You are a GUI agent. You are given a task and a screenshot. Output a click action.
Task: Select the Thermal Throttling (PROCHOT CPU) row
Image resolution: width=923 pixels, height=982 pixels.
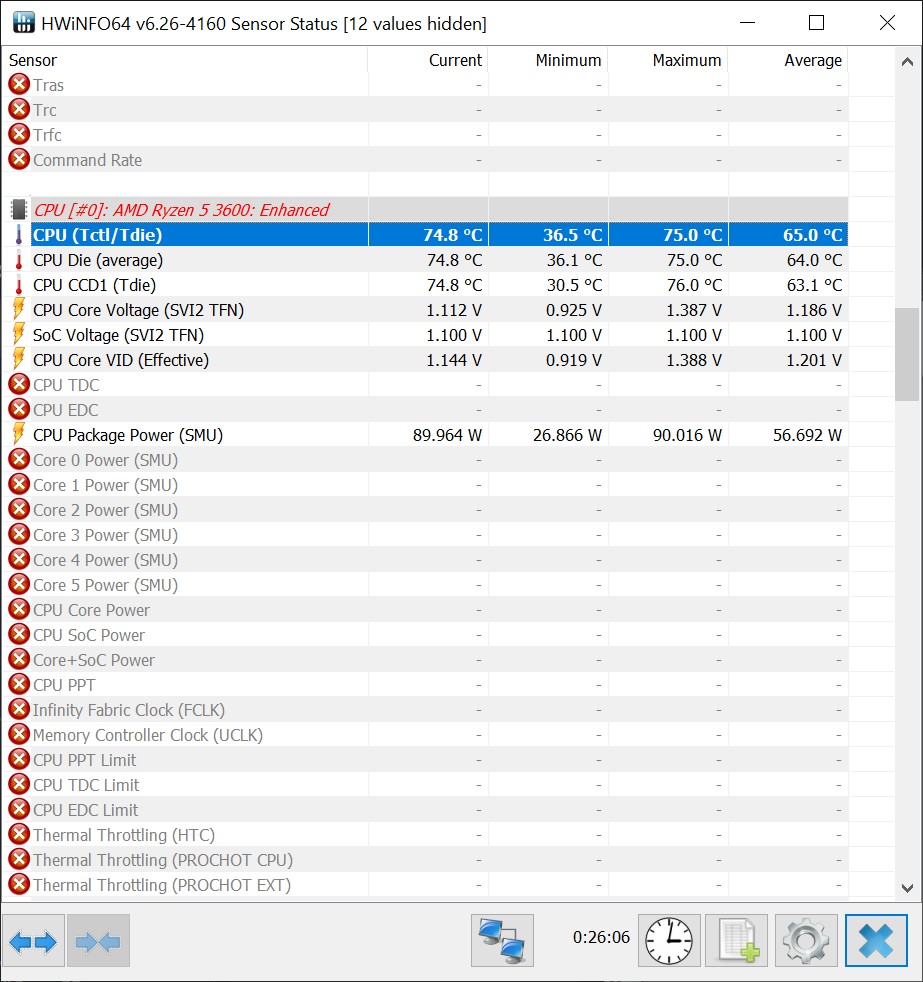[425, 860]
